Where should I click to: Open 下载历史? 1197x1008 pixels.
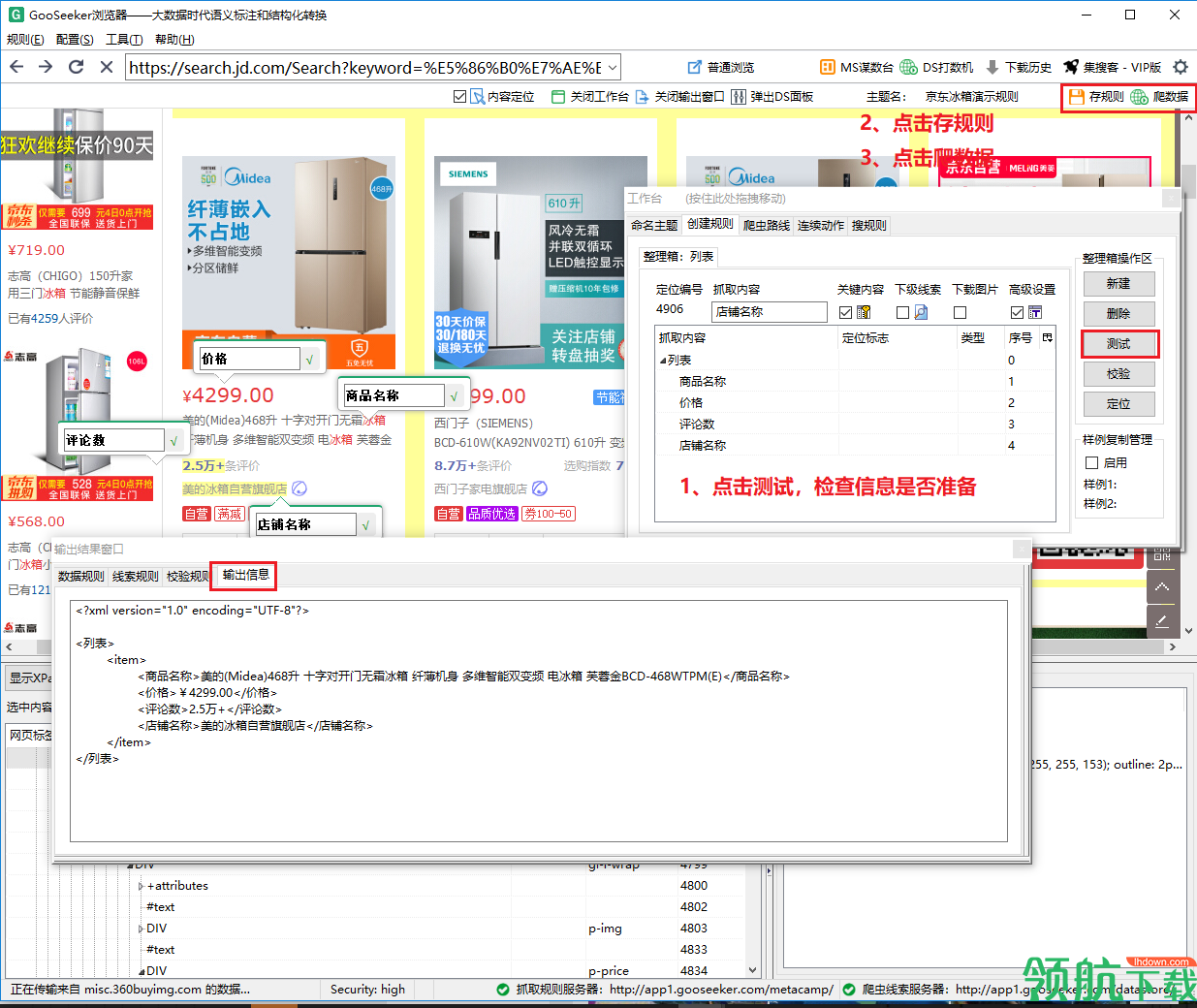pos(1019,67)
